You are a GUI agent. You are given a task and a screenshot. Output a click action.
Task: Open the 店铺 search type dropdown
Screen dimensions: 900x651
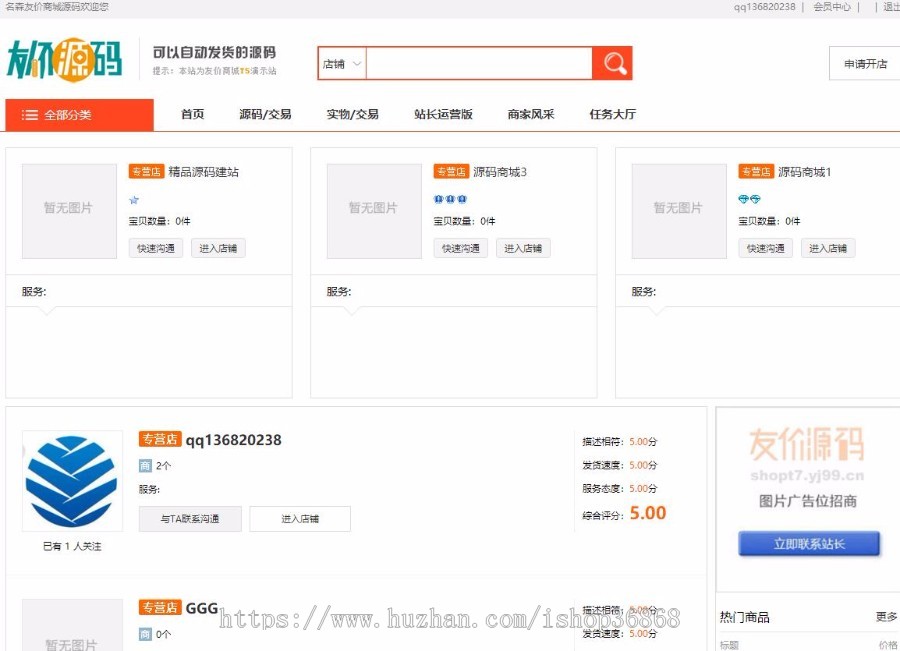[x=342, y=64]
